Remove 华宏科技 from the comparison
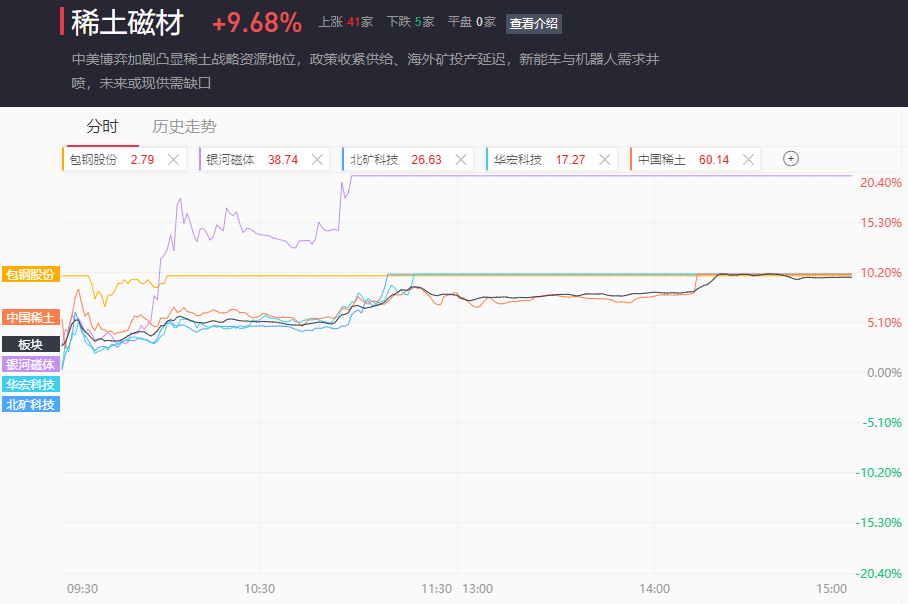 (604, 159)
